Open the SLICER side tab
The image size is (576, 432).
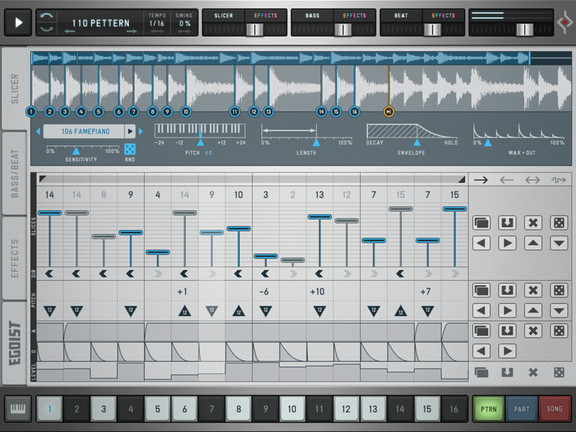pos(14,88)
